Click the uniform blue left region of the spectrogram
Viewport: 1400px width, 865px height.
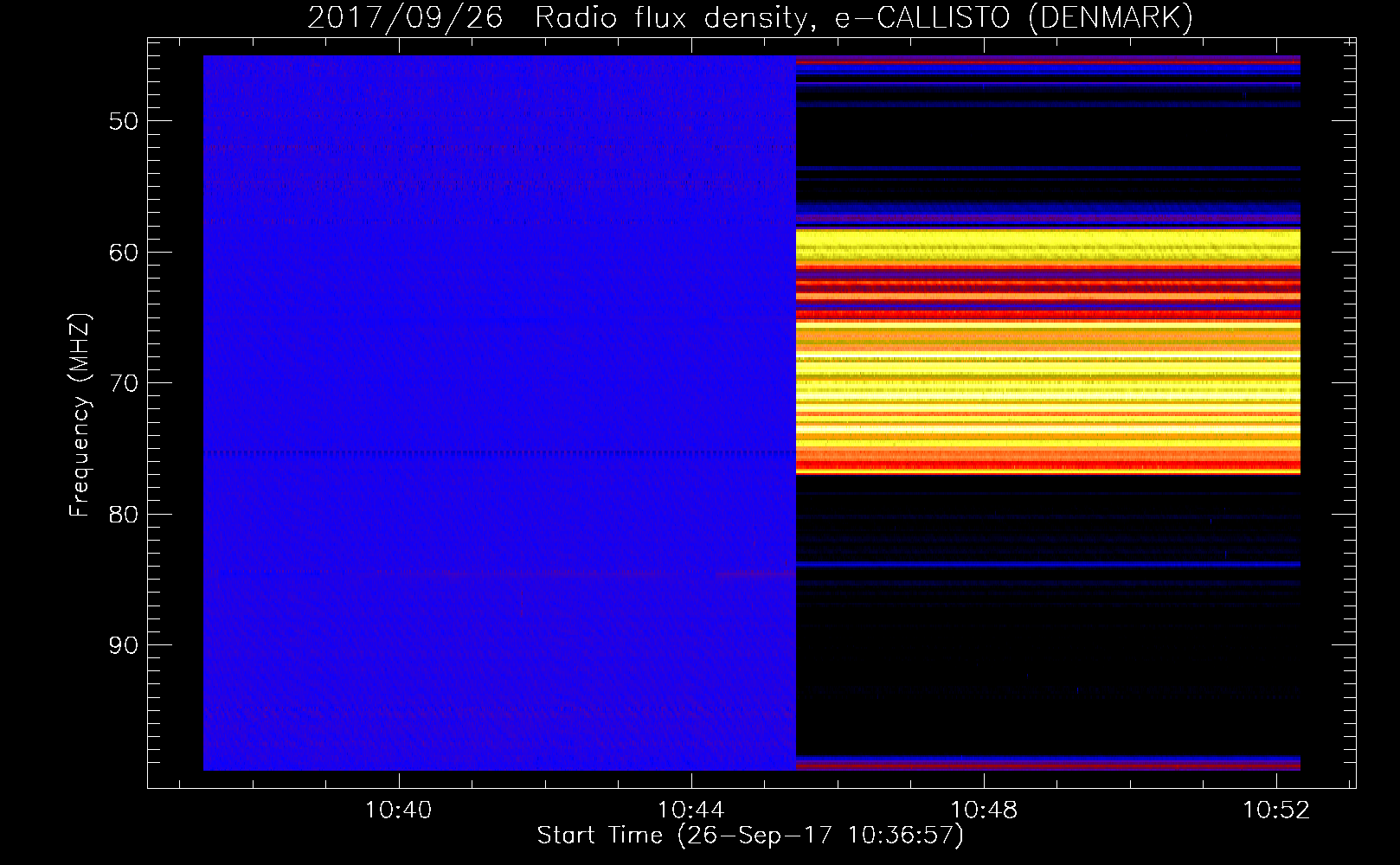click(x=499, y=413)
